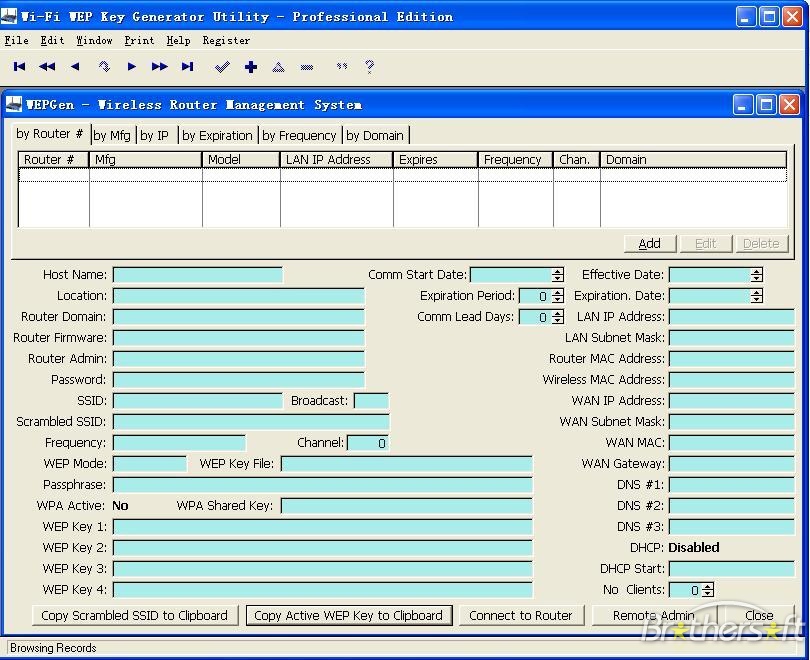Viewport: 810px width, 660px height.
Task: Click the No Clients spinner arrows
Action: (708, 590)
